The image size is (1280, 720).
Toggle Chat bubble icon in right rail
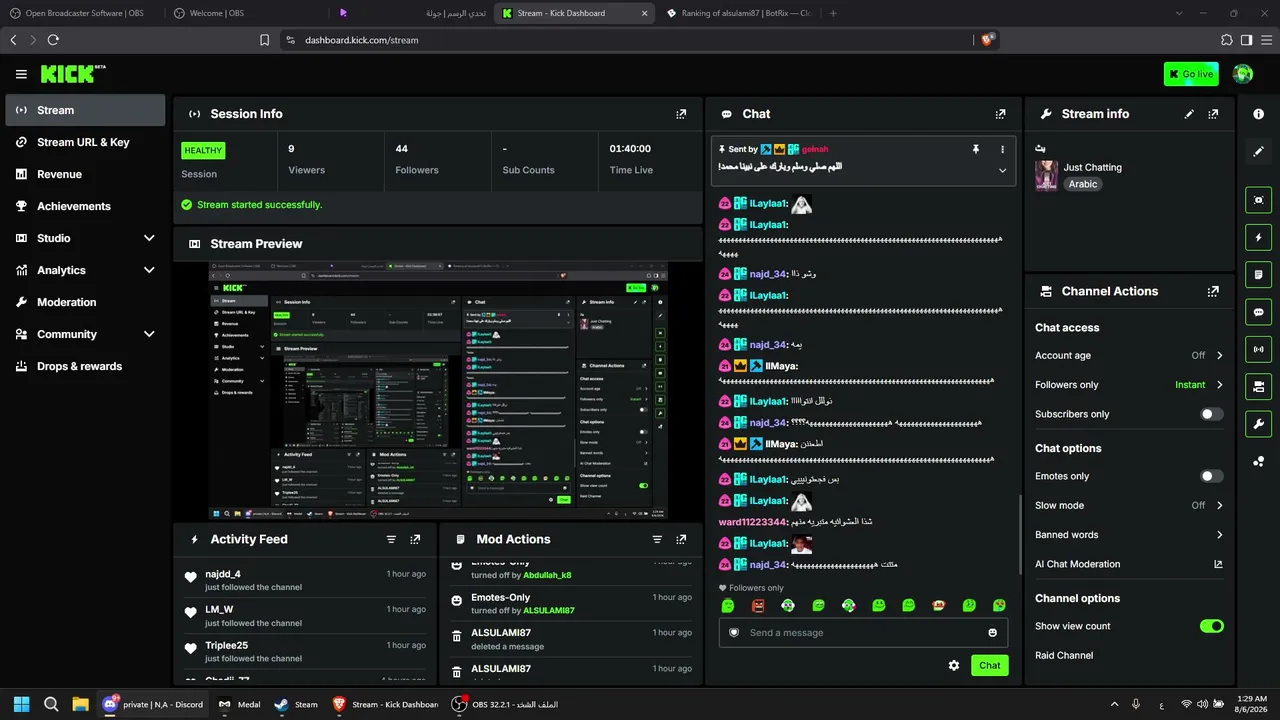(1258, 312)
